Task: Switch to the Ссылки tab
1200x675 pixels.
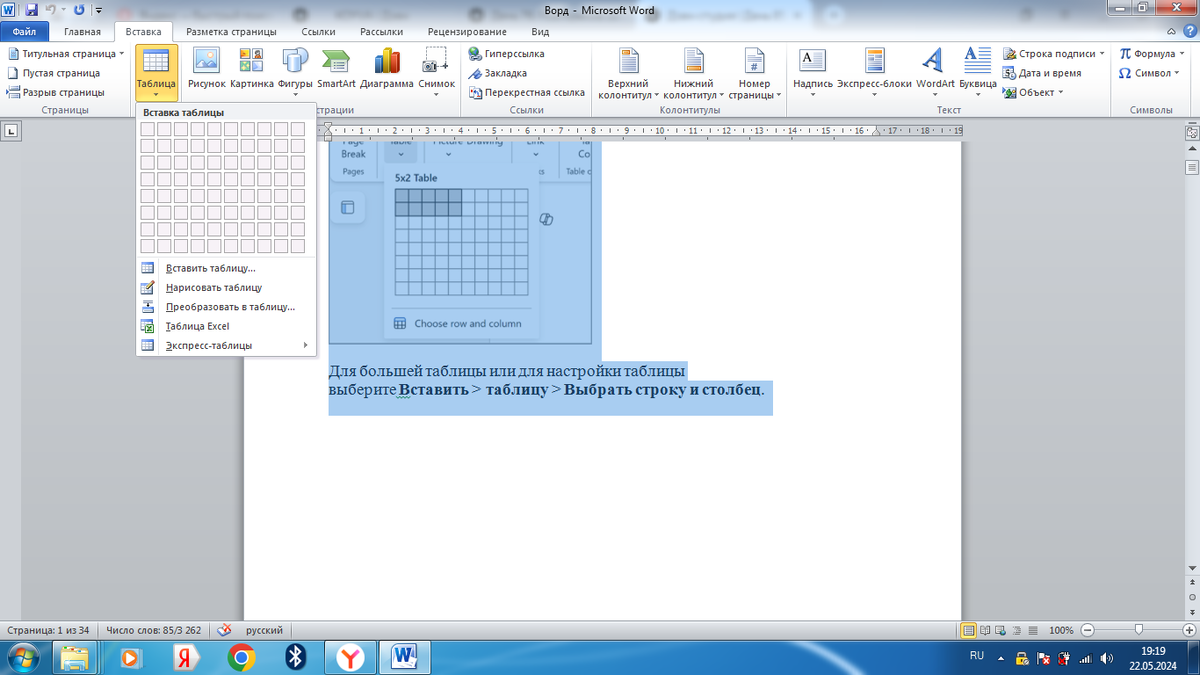Action: point(318,32)
